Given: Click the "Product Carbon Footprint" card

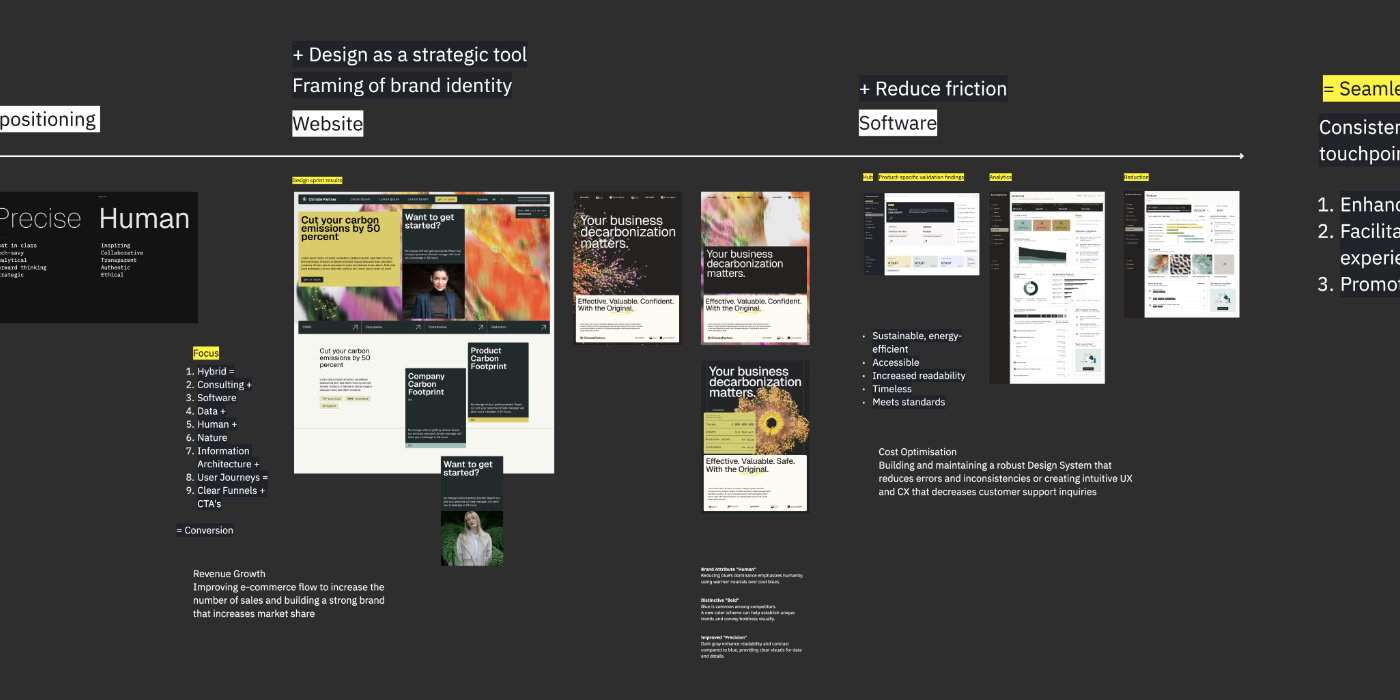Looking at the screenshot, I should pyautogui.click(x=498, y=381).
